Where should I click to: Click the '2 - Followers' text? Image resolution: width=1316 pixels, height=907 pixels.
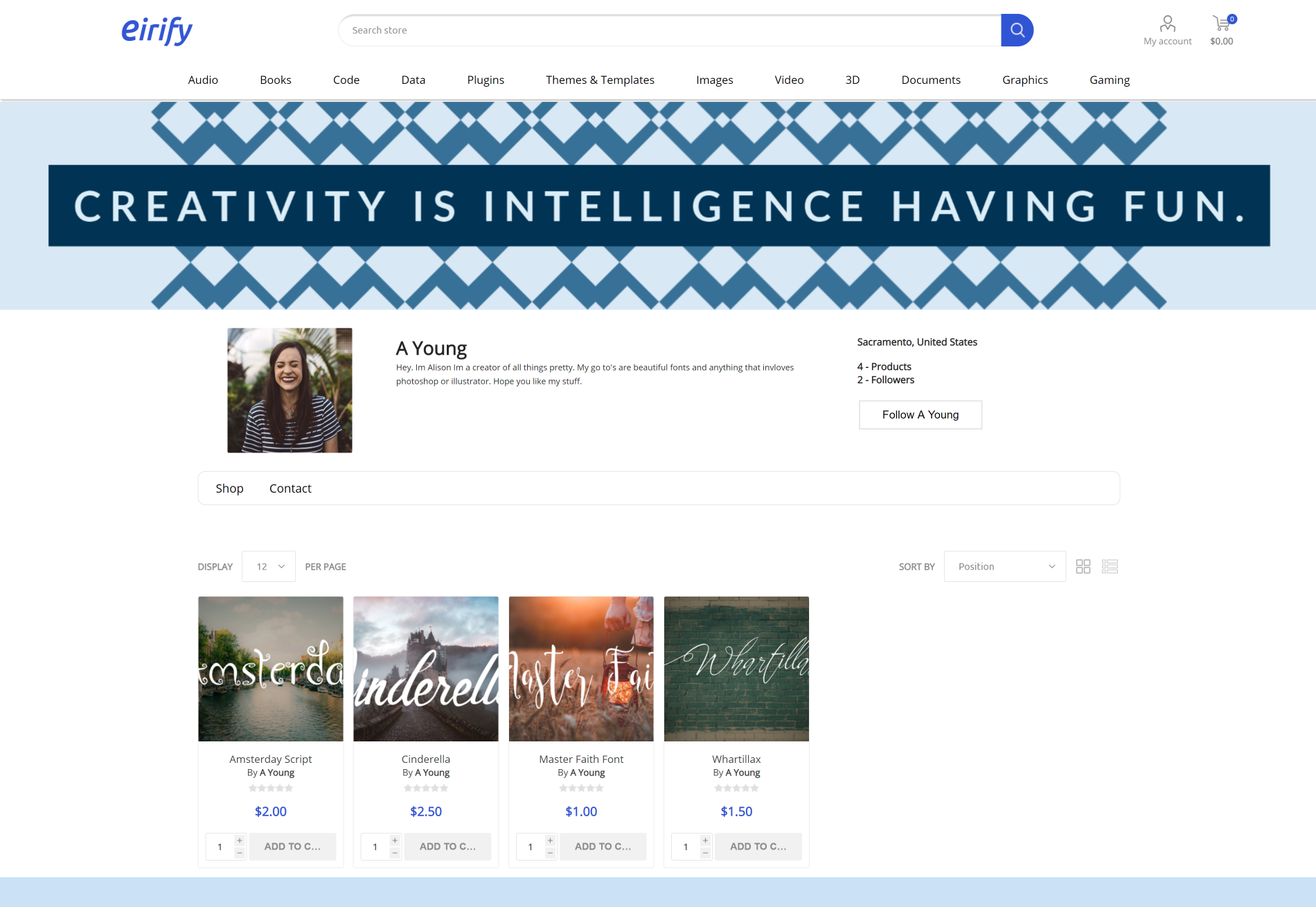pyautogui.click(x=886, y=380)
